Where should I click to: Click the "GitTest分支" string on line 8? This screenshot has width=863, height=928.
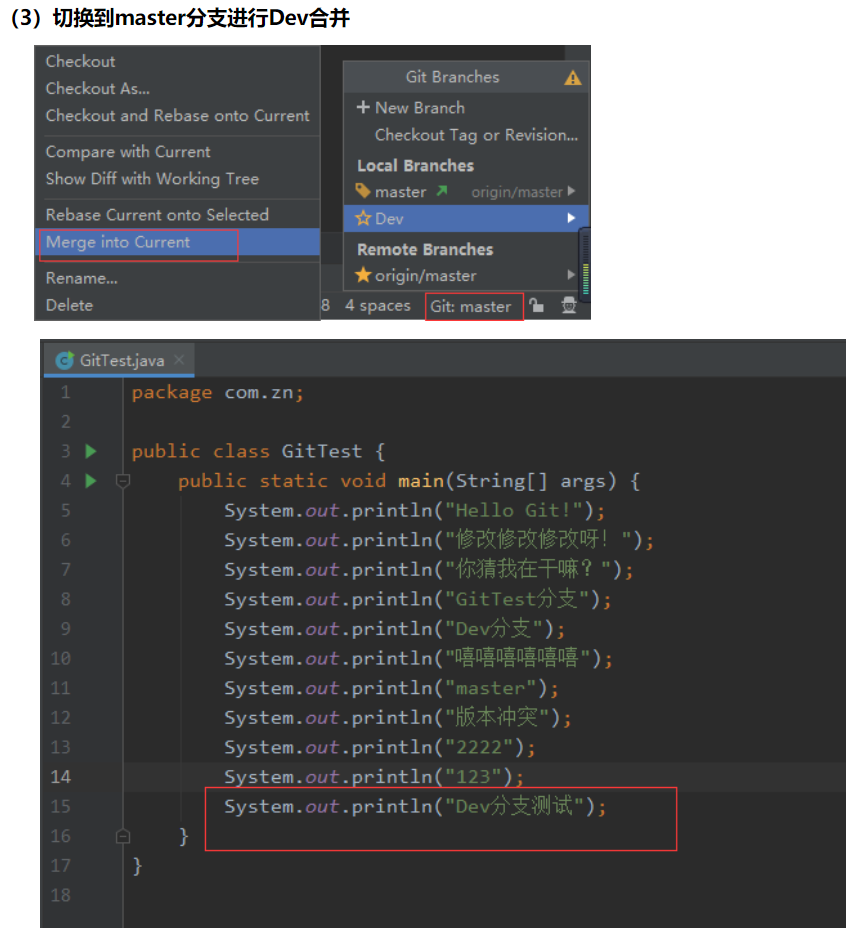[x=517, y=599]
